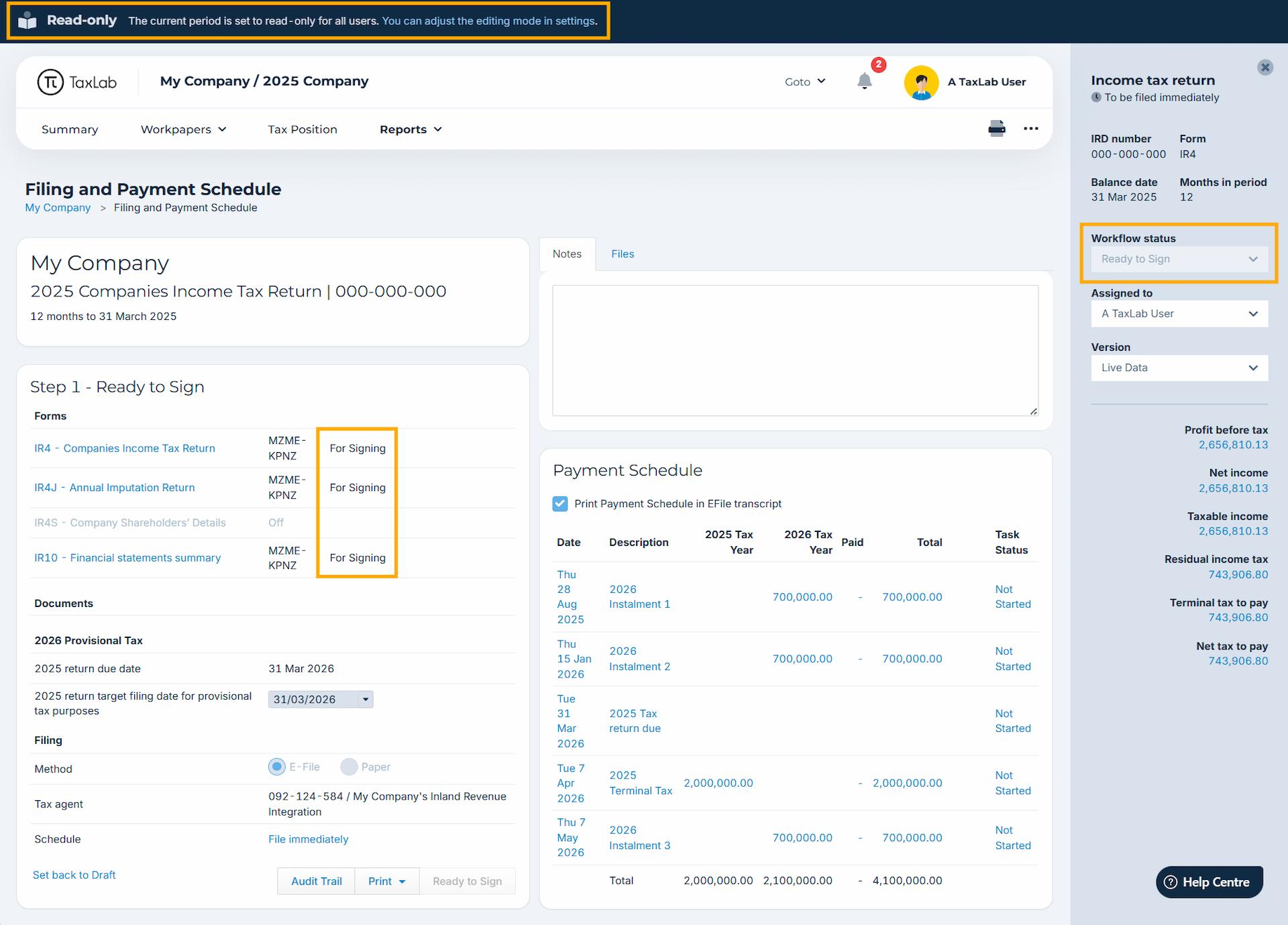Open the target filing date picker dropdown

(366, 699)
